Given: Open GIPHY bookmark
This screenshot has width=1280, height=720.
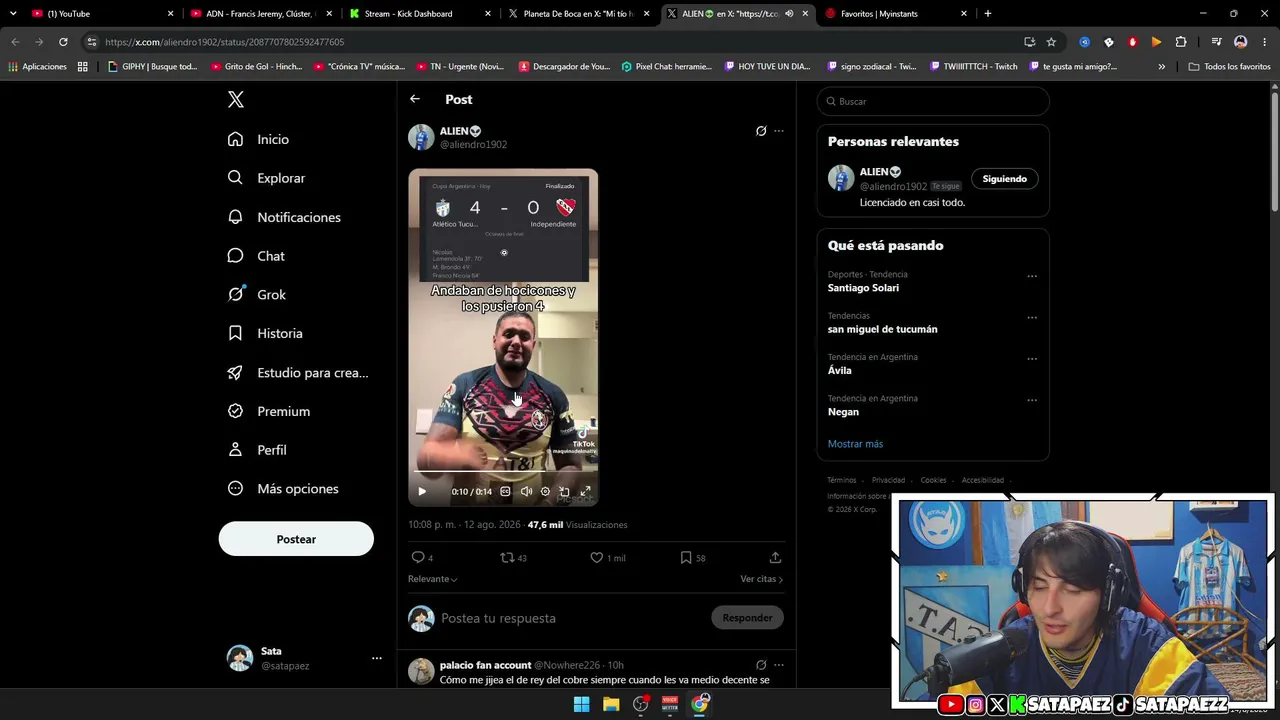Looking at the screenshot, I should [x=153, y=67].
